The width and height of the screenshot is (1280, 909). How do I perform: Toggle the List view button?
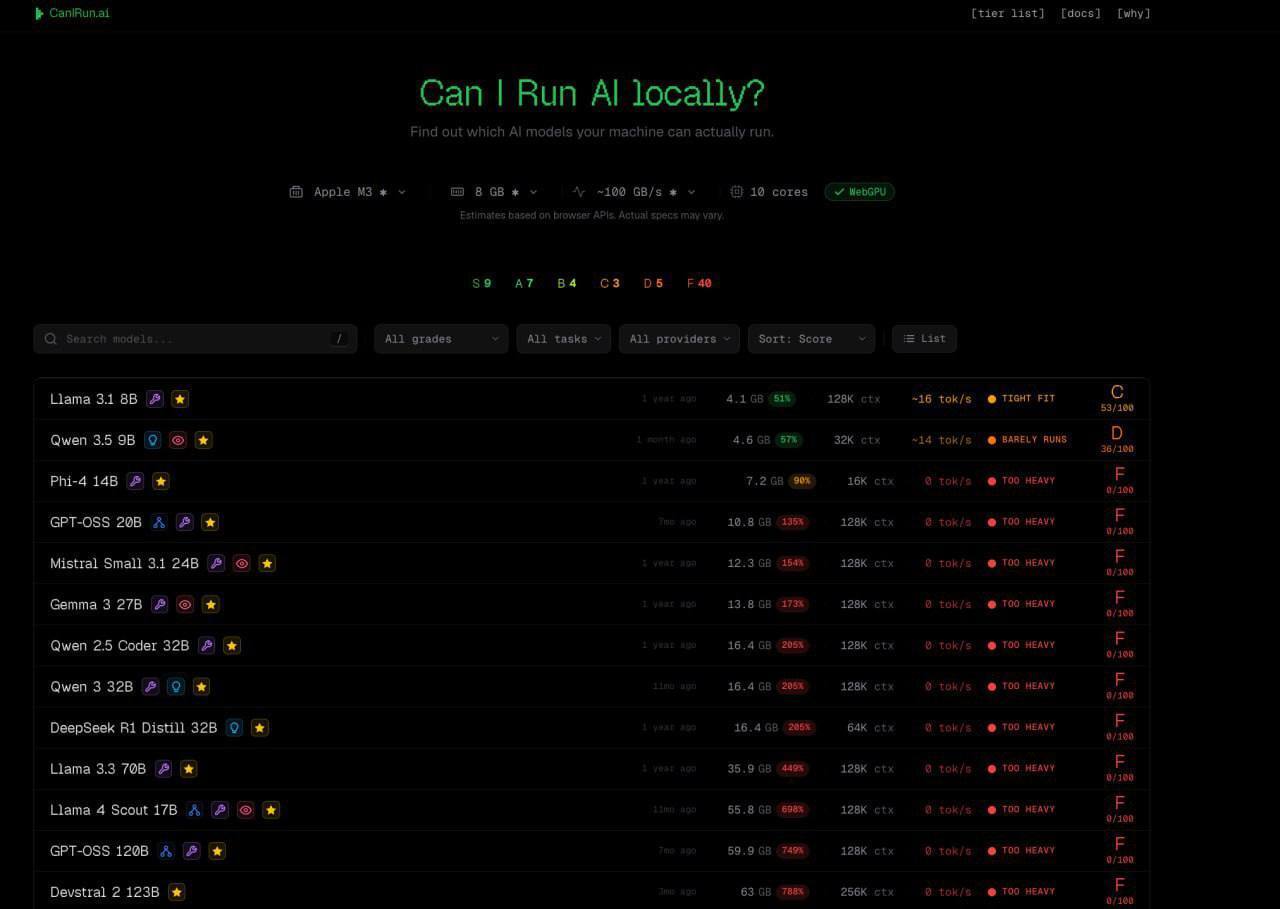(924, 338)
